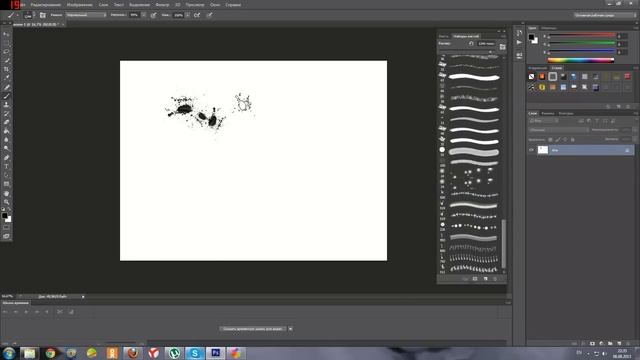Toggle pressure for size in options bar

(x=209, y=15)
